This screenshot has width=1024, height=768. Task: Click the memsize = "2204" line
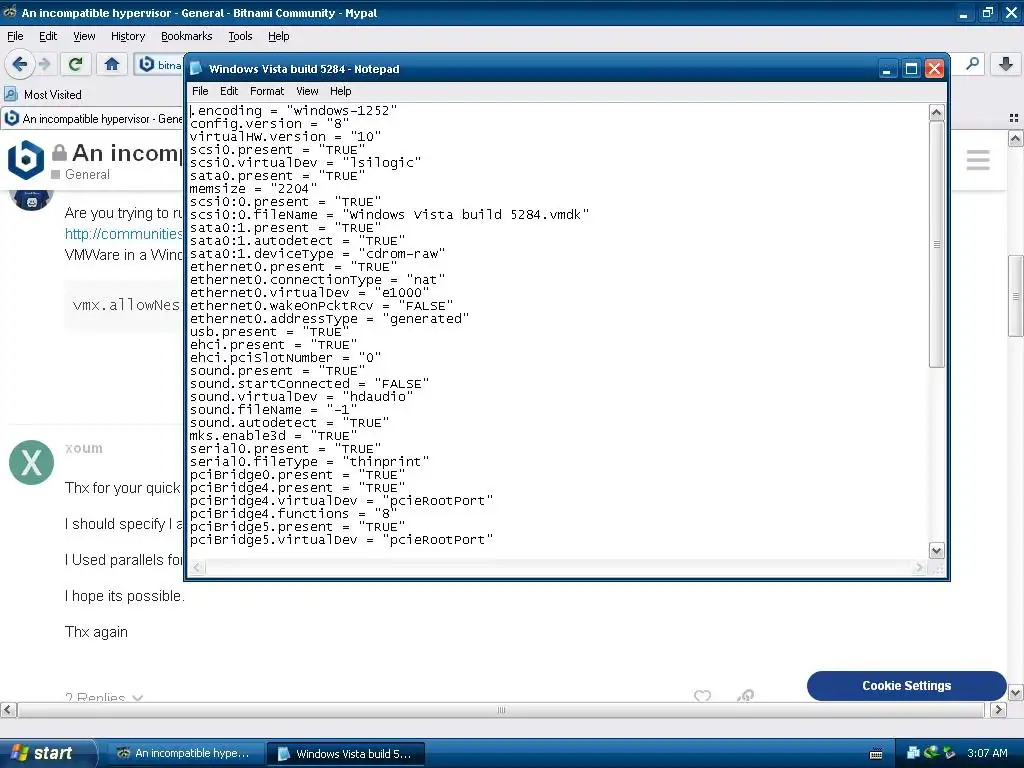coord(253,189)
